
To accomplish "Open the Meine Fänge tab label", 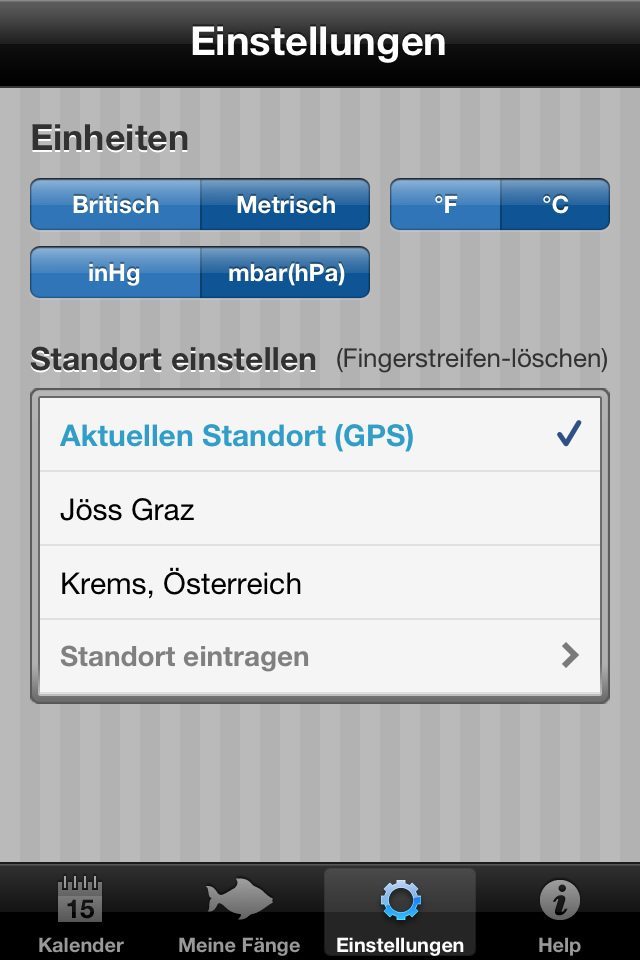I will [239, 945].
